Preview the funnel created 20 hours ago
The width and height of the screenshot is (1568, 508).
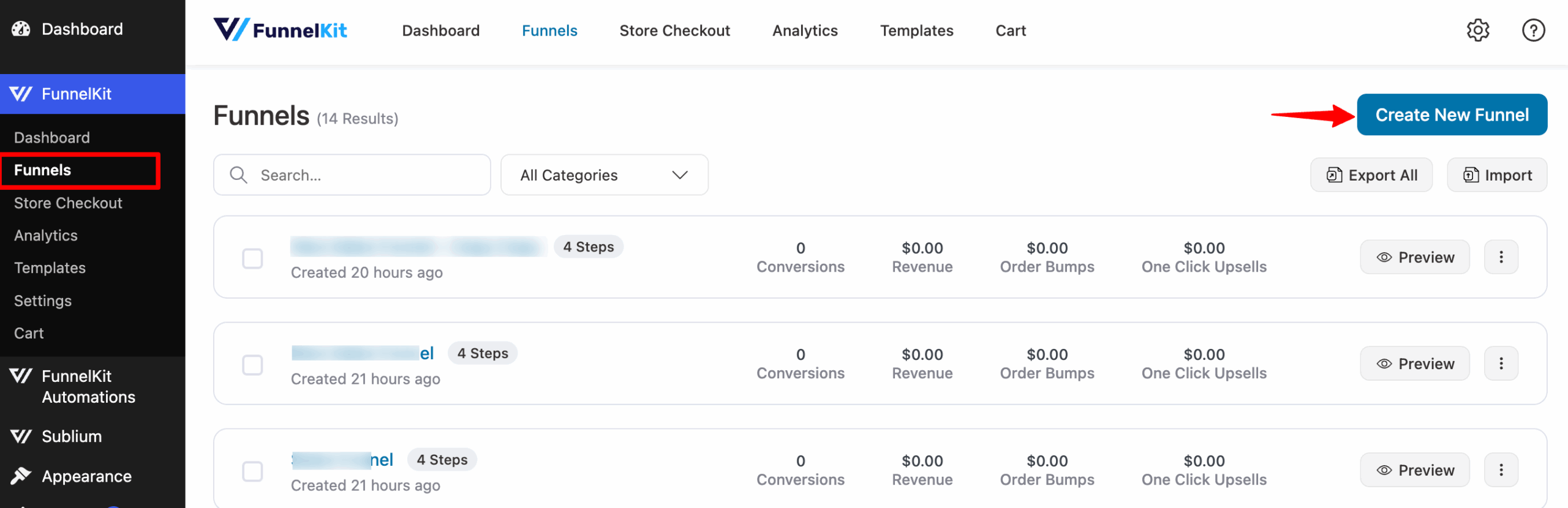(x=1414, y=257)
